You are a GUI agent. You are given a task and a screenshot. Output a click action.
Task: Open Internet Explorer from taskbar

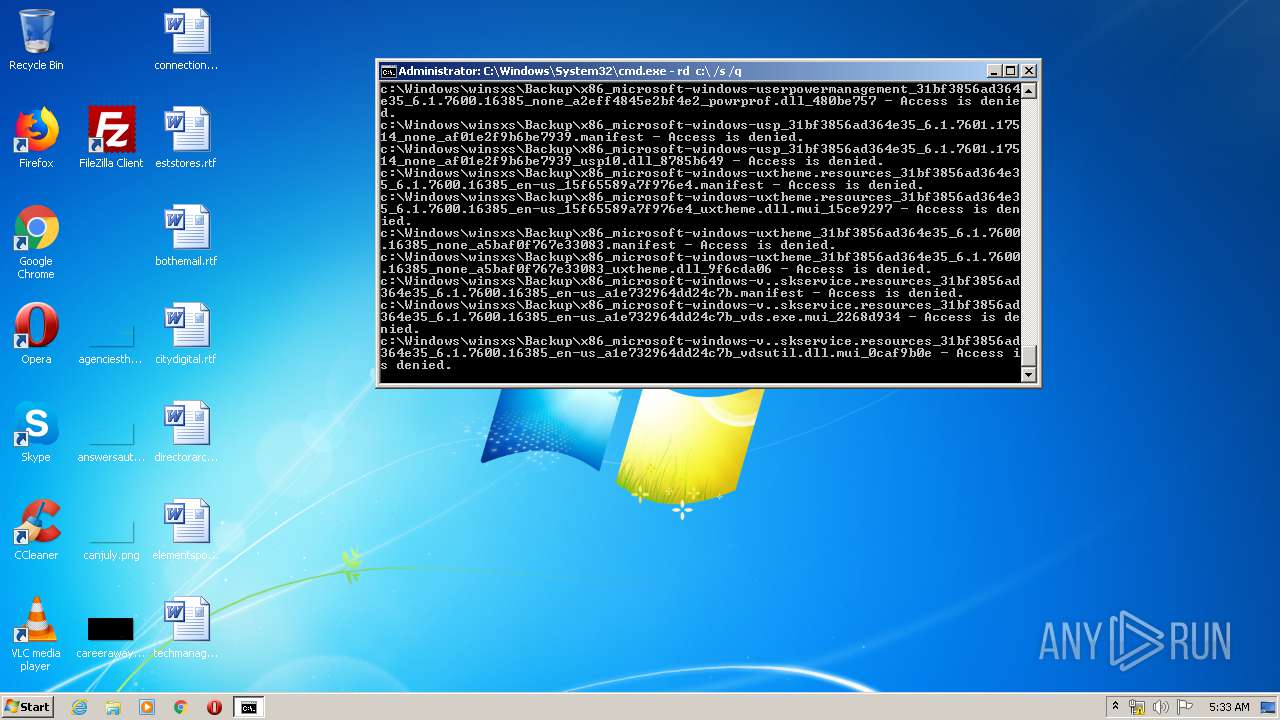tap(79, 707)
